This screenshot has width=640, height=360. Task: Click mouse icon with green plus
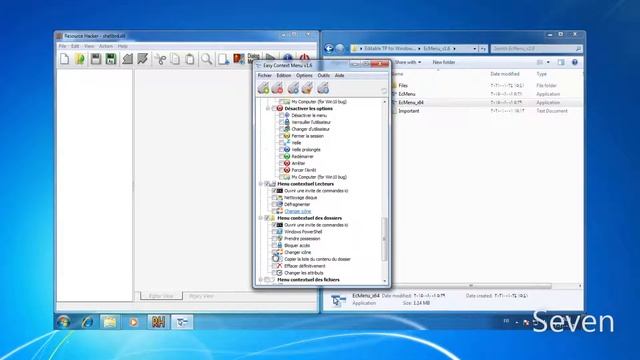coord(264,87)
